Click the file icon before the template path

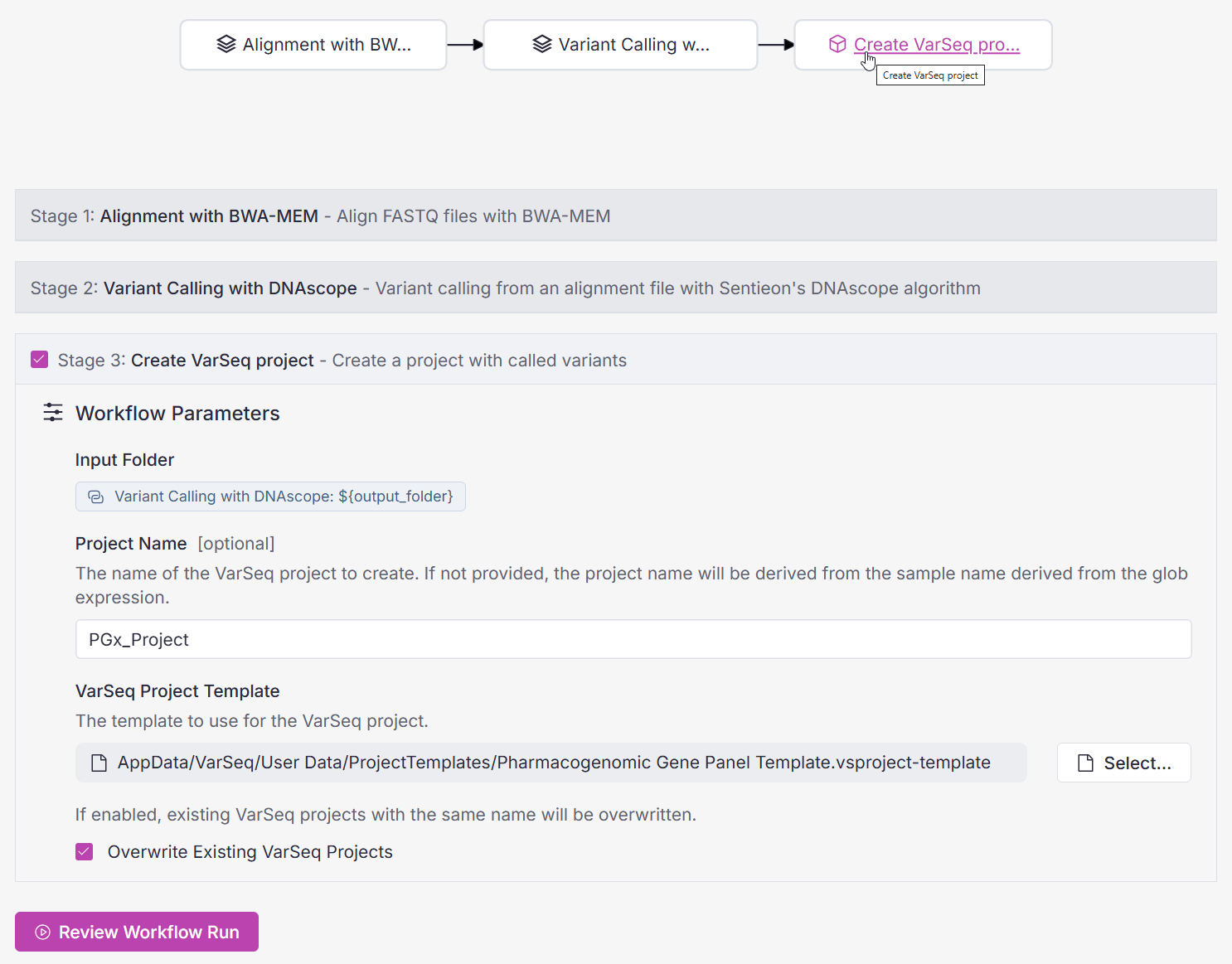click(99, 763)
